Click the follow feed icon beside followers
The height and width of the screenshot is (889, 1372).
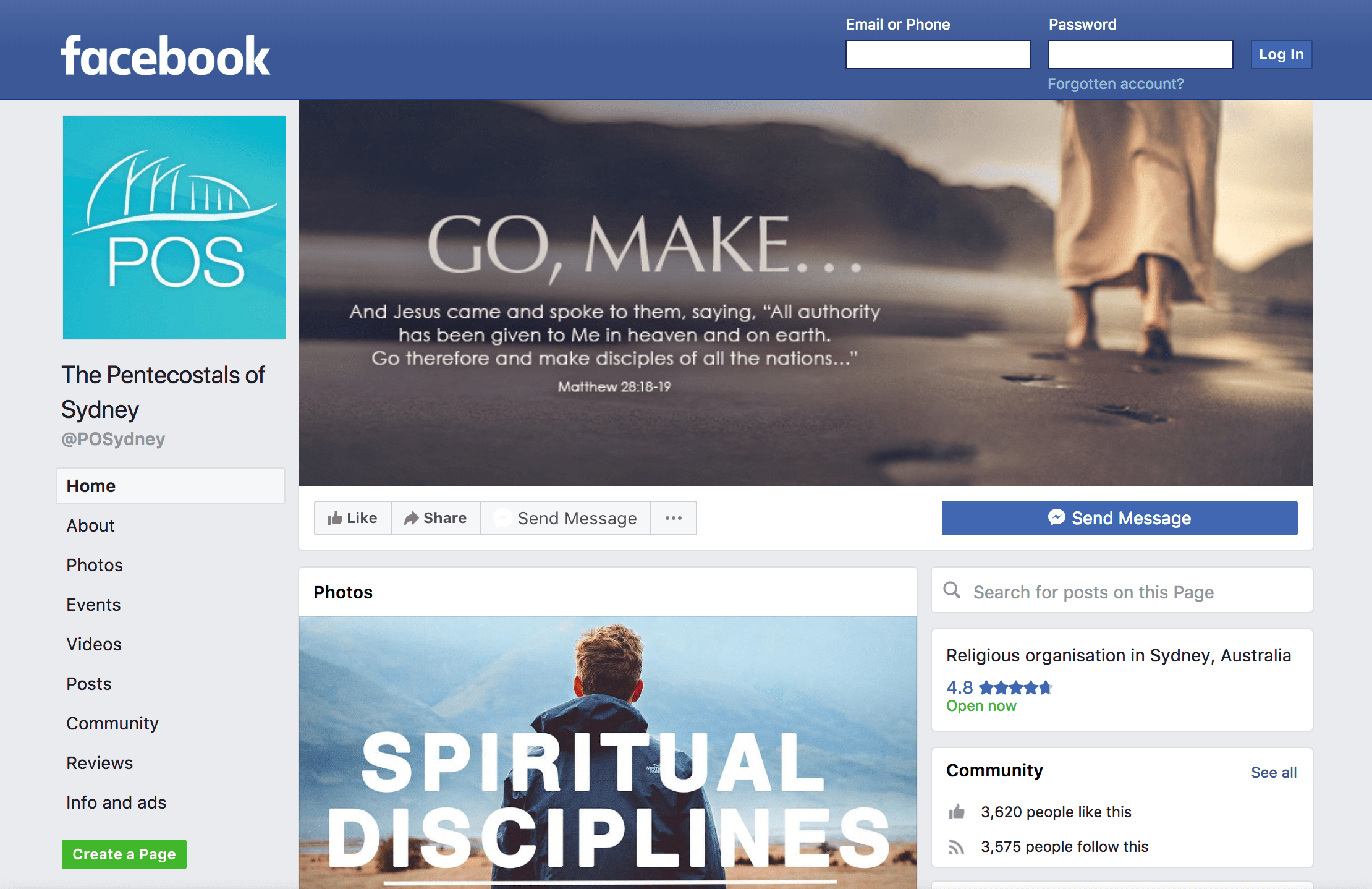957,847
